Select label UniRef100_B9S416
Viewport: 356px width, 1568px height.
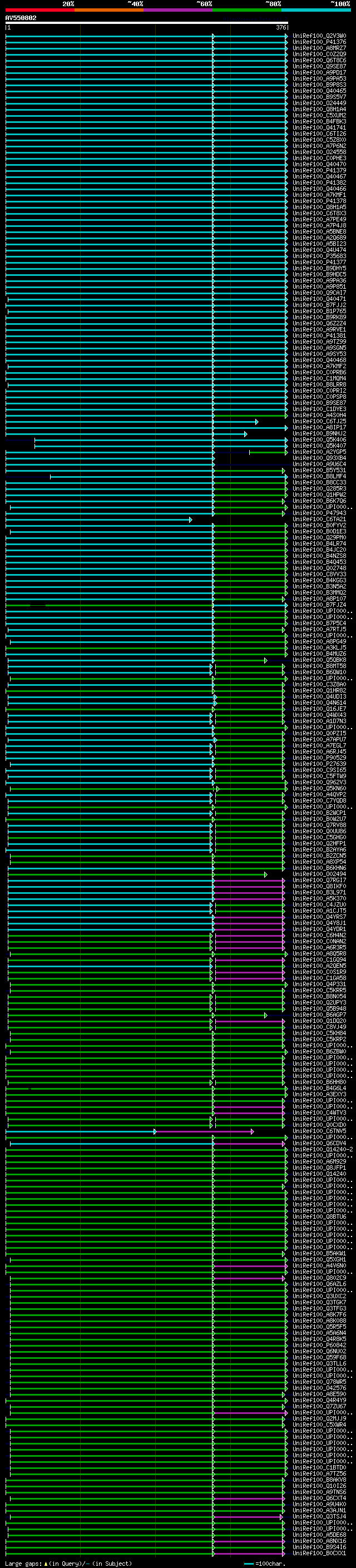click(319, 1547)
